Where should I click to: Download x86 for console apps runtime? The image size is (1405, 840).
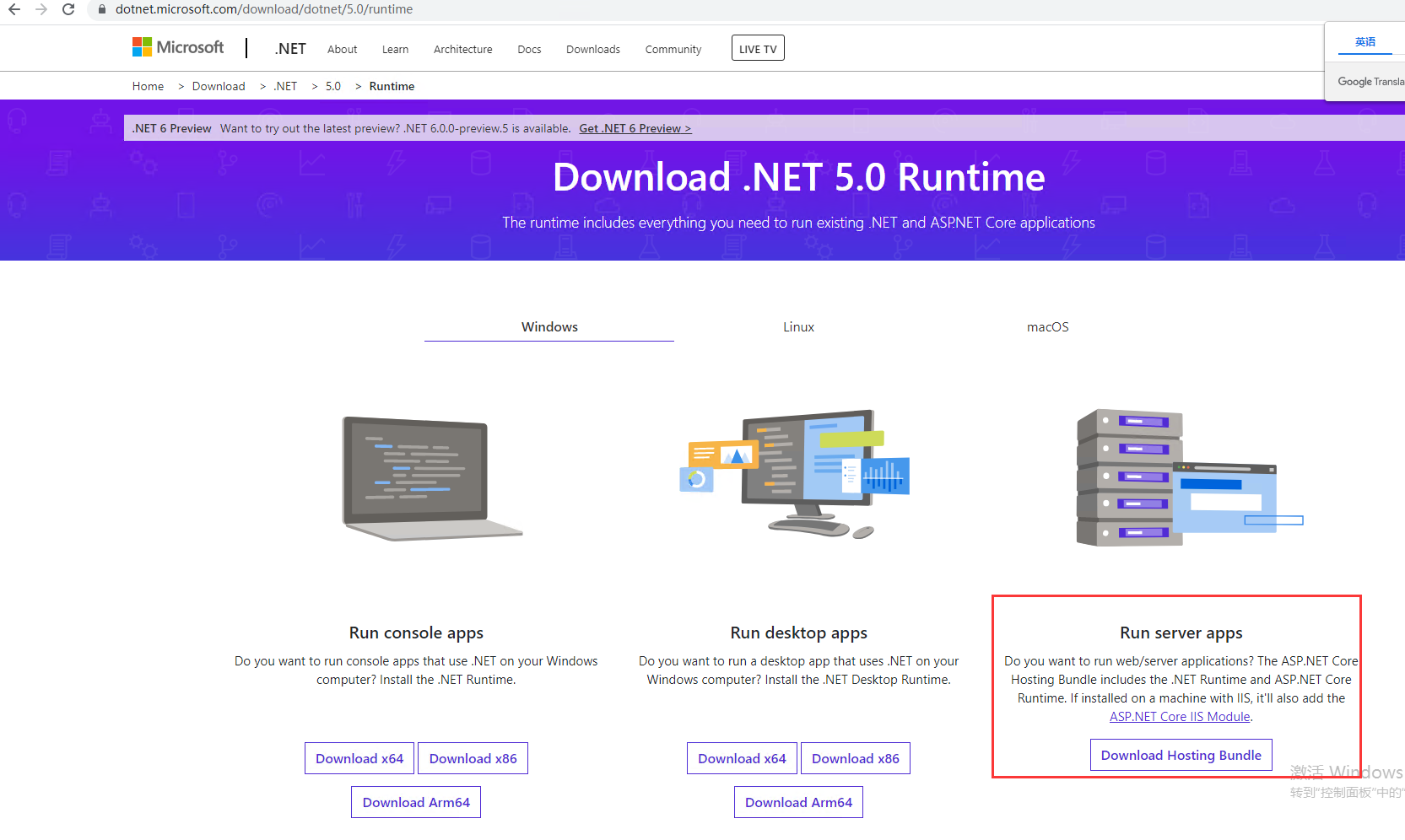point(473,758)
